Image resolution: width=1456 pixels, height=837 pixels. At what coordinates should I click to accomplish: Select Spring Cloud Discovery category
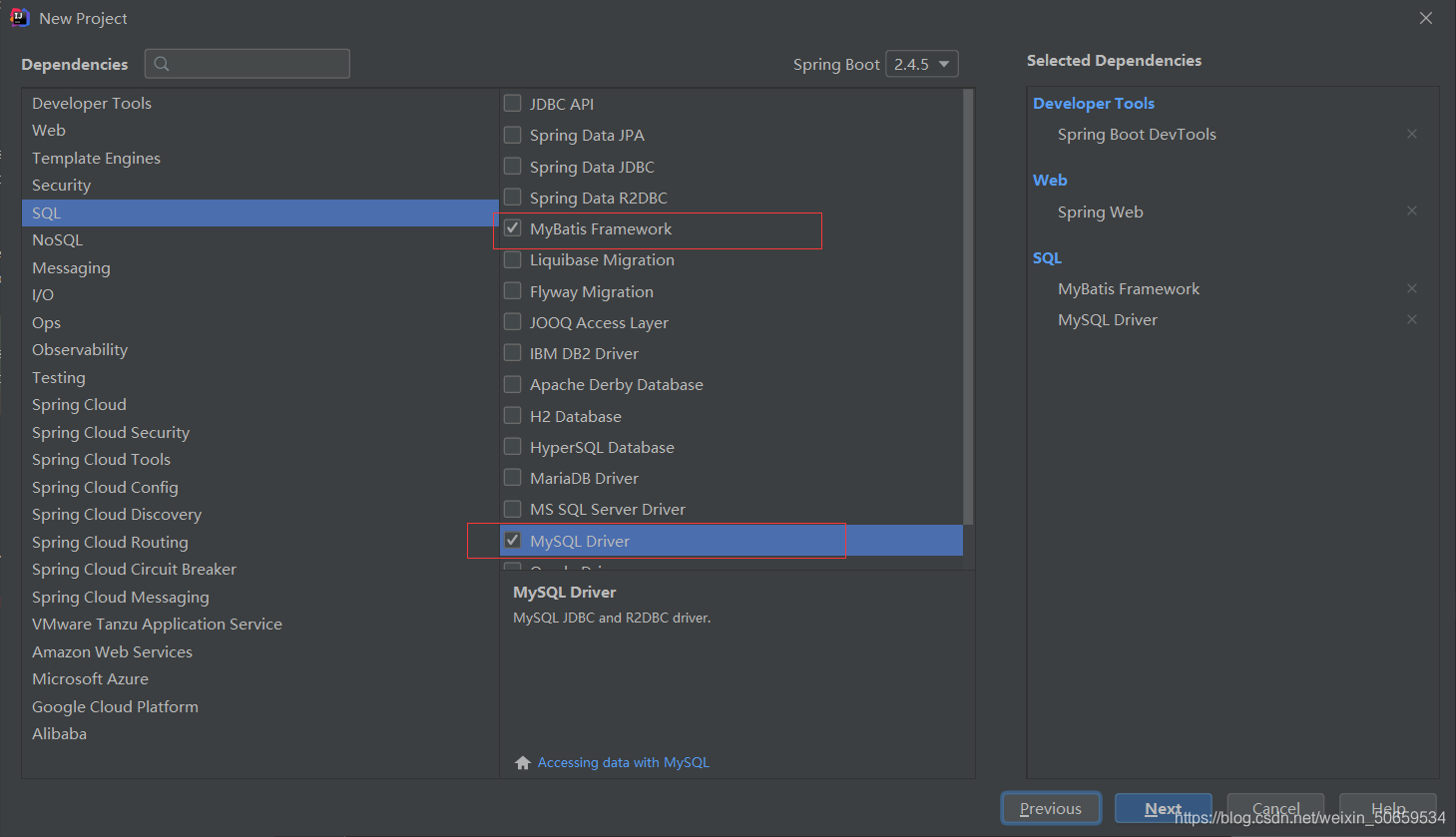[260, 514]
